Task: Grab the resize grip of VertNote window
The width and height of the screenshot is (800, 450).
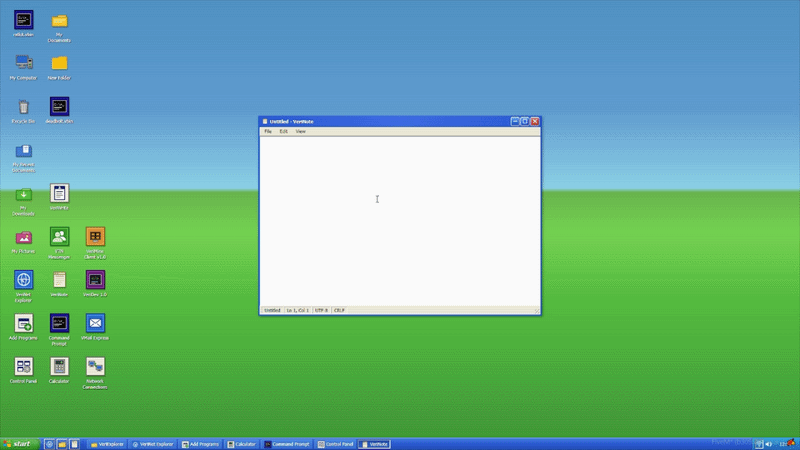Action: [537, 311]
